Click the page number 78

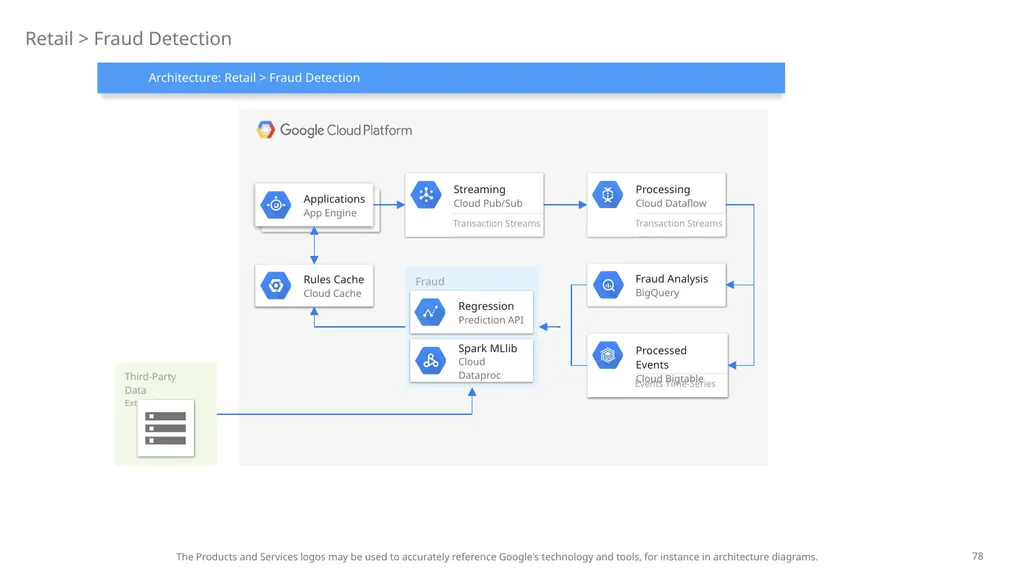click(x=978, y=556)
